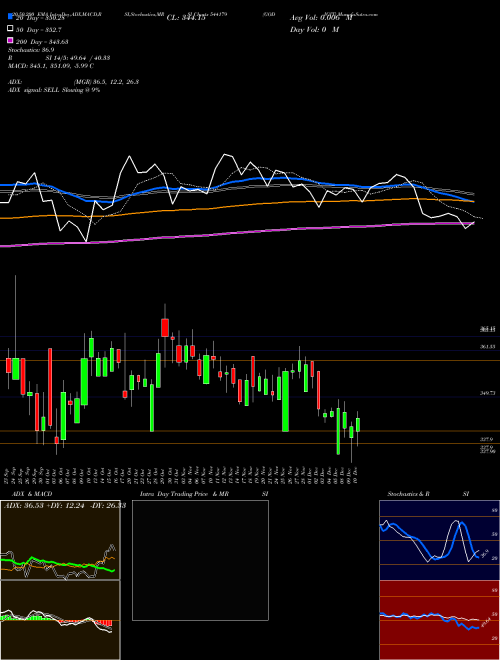Click the 361.33 price axis label
This screenshot has width=500, height=660.
[x=487, y=347]
